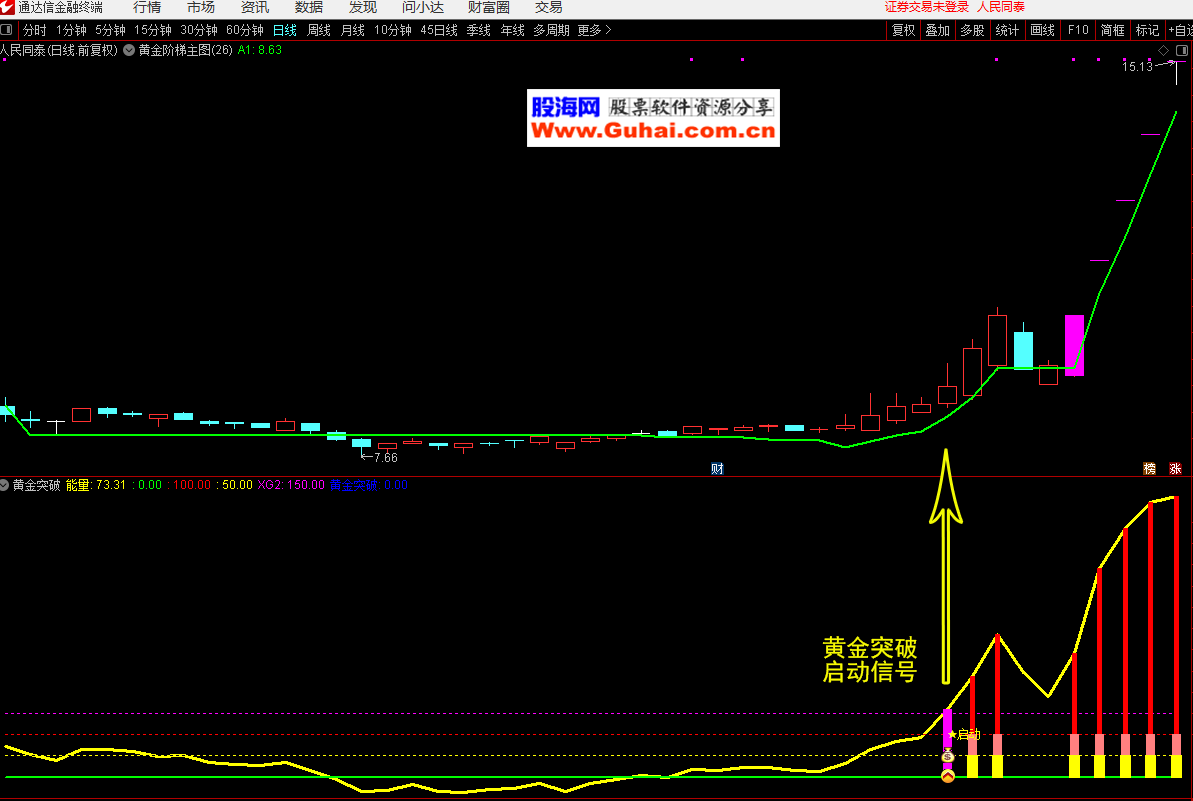Open the Www.Guhai.com.cn watermark link

(653, 131)
